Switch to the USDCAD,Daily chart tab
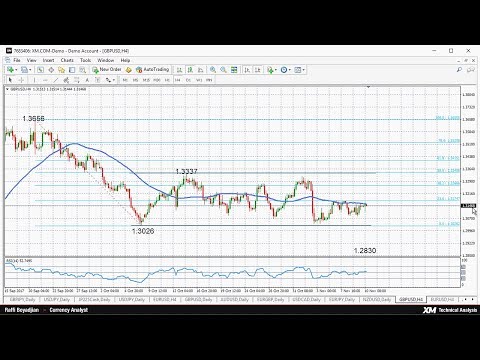 (306, 300)
